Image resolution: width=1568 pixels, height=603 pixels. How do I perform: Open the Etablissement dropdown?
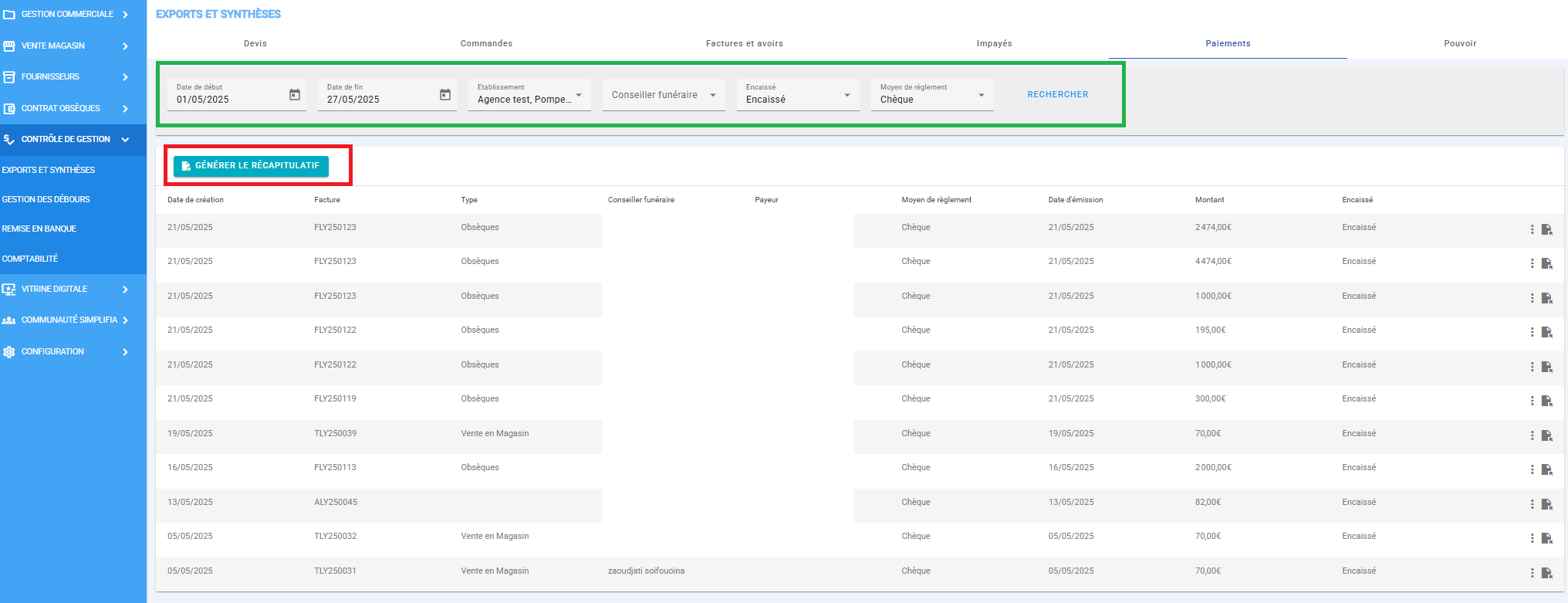tap(529, 95)
